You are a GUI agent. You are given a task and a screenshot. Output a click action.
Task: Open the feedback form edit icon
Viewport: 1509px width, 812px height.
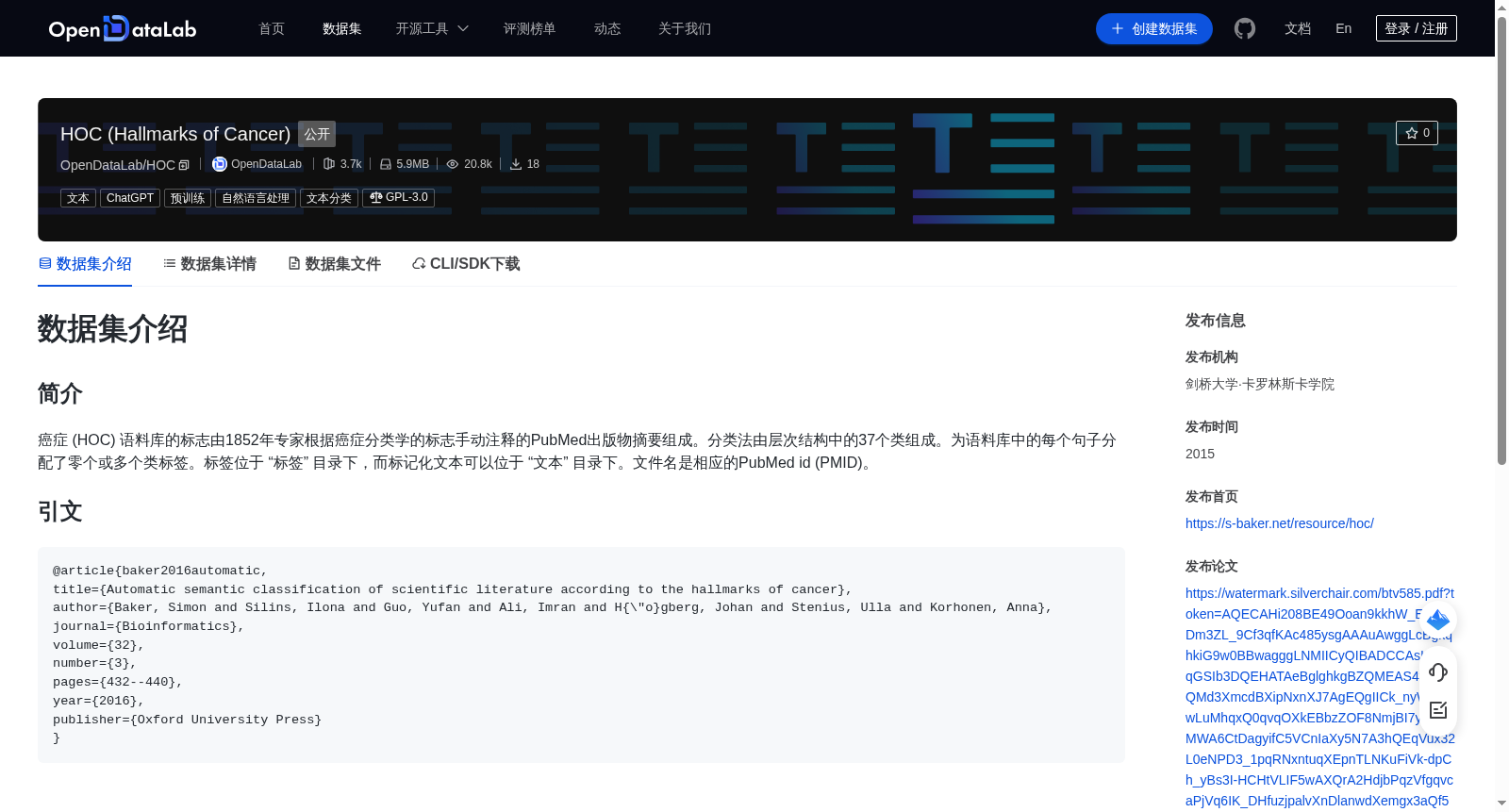pos(1438,710)
